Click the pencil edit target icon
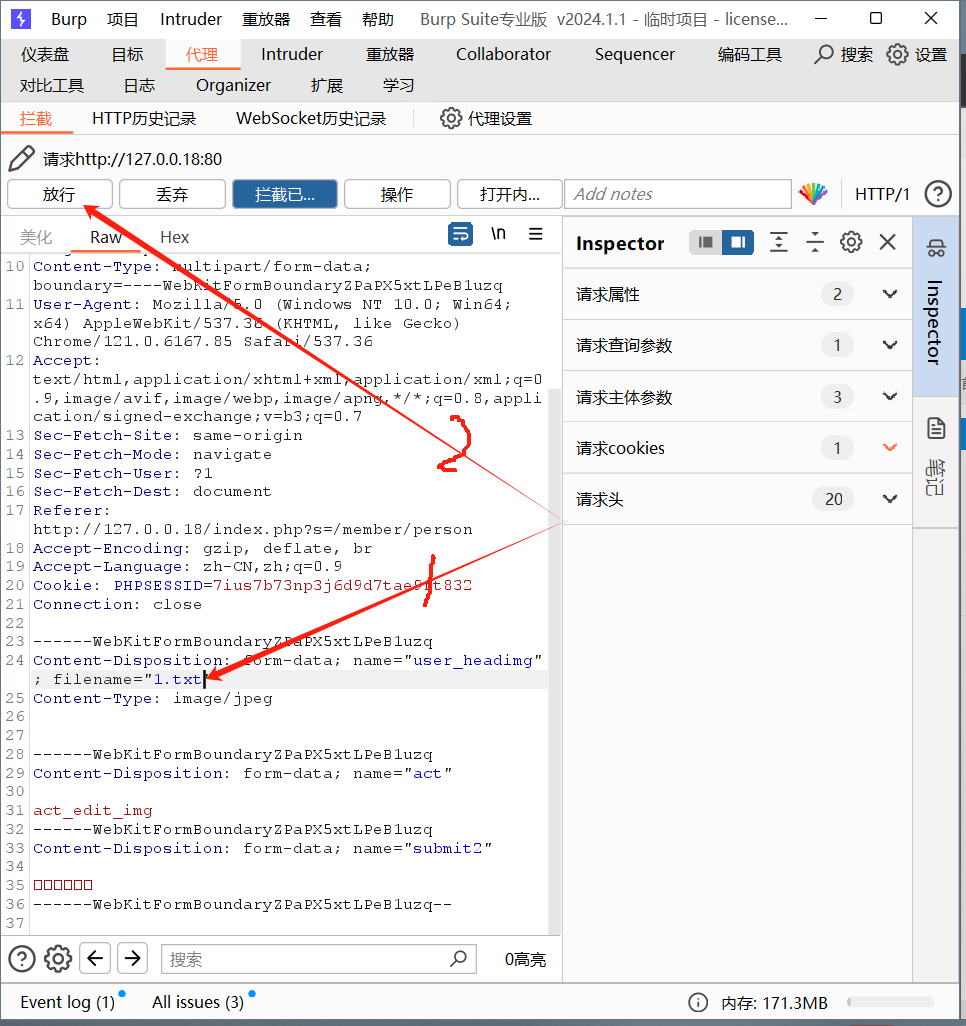This screenshot has height=1026, width=966. tap(22, 159)
